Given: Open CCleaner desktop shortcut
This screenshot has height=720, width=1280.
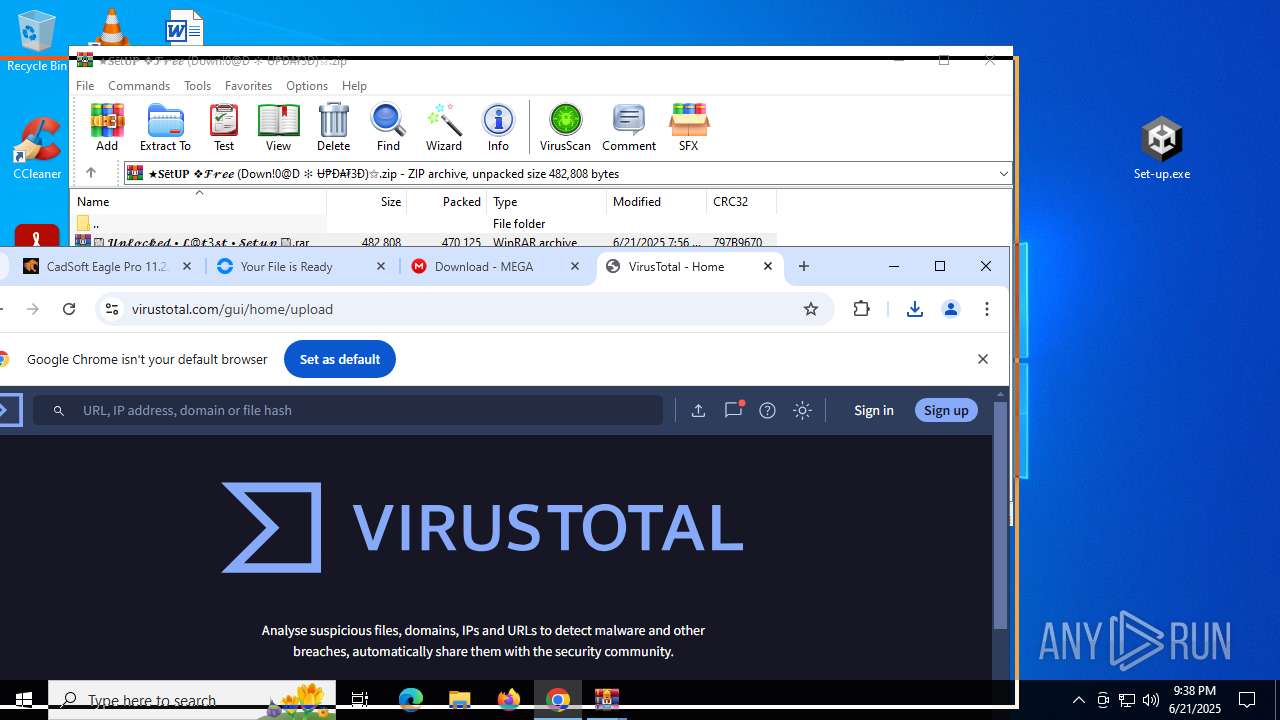Looking at the screenshot, I should click(x=37, y=148).
